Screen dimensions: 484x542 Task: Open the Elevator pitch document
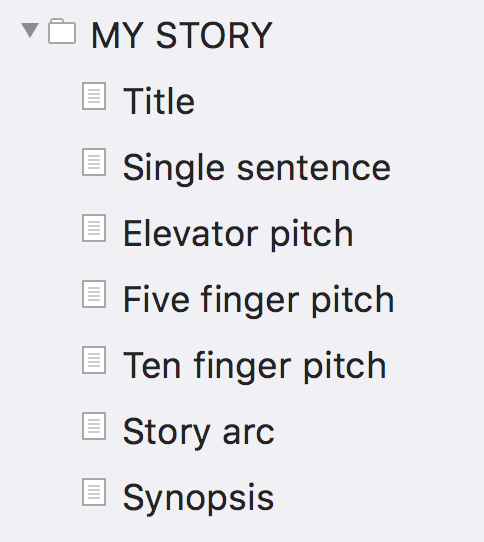click(x=238, y=234)
